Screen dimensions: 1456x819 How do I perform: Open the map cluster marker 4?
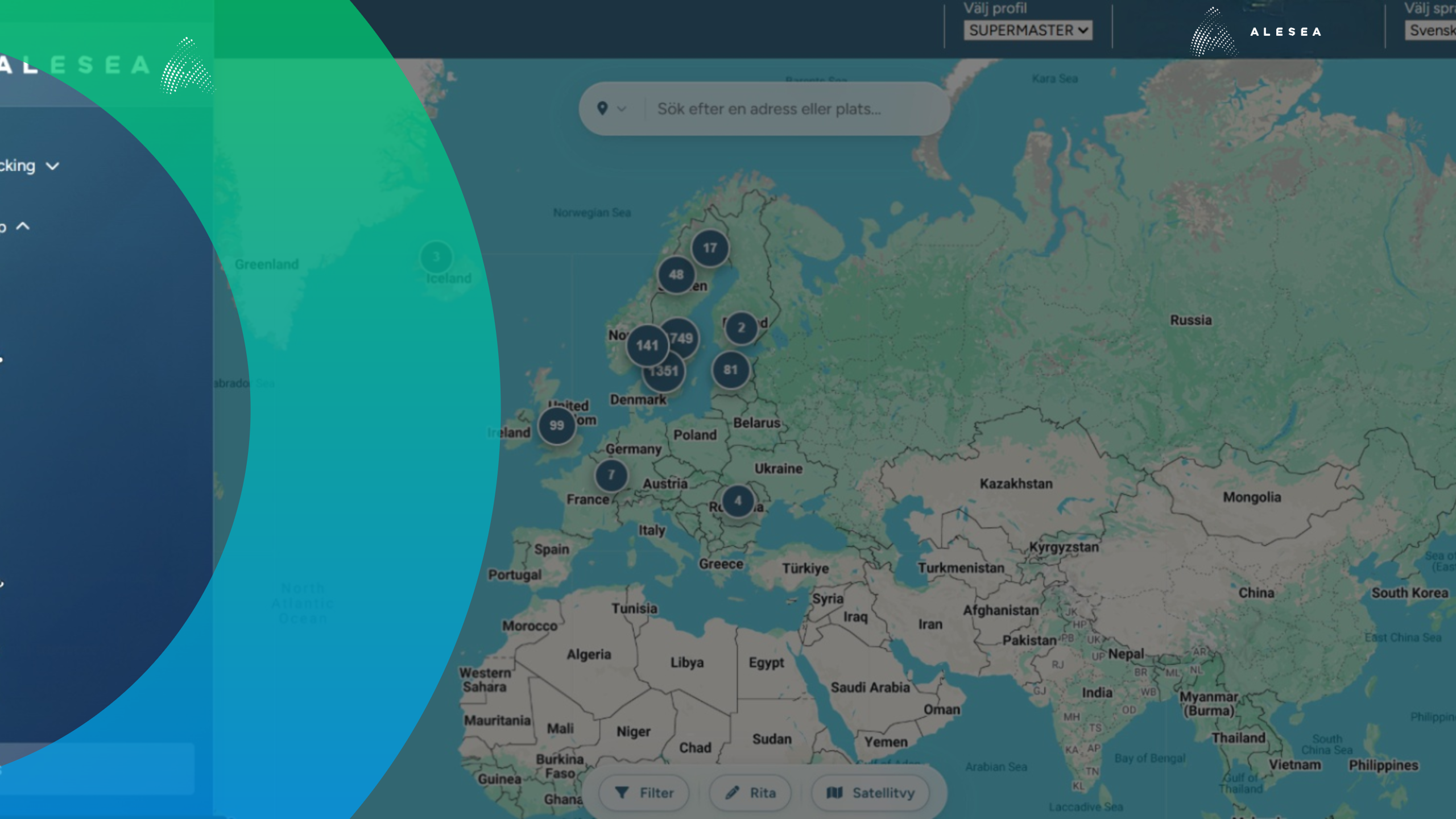(738, 500)
